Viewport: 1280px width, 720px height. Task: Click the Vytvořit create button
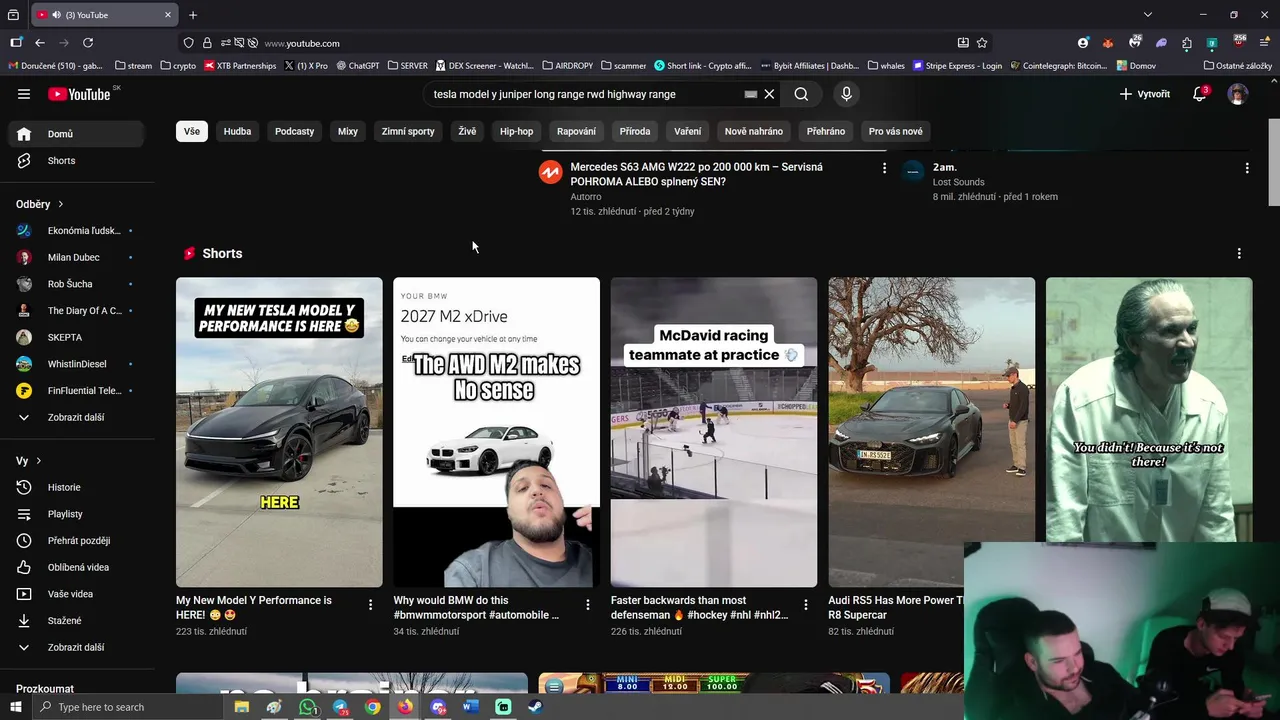pyautogui.click(x=1145, y=94)
